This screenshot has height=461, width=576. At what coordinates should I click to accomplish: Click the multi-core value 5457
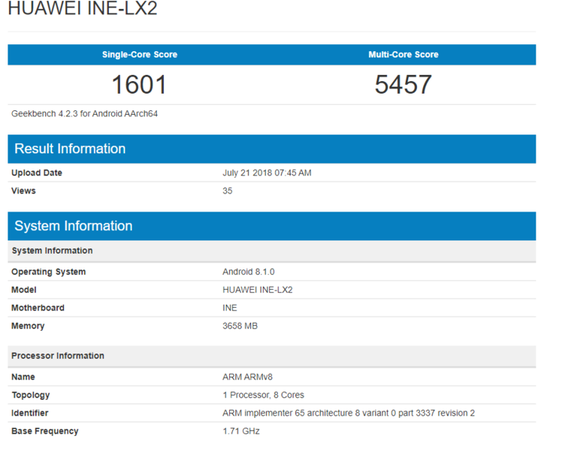click(x=403, y=84)
